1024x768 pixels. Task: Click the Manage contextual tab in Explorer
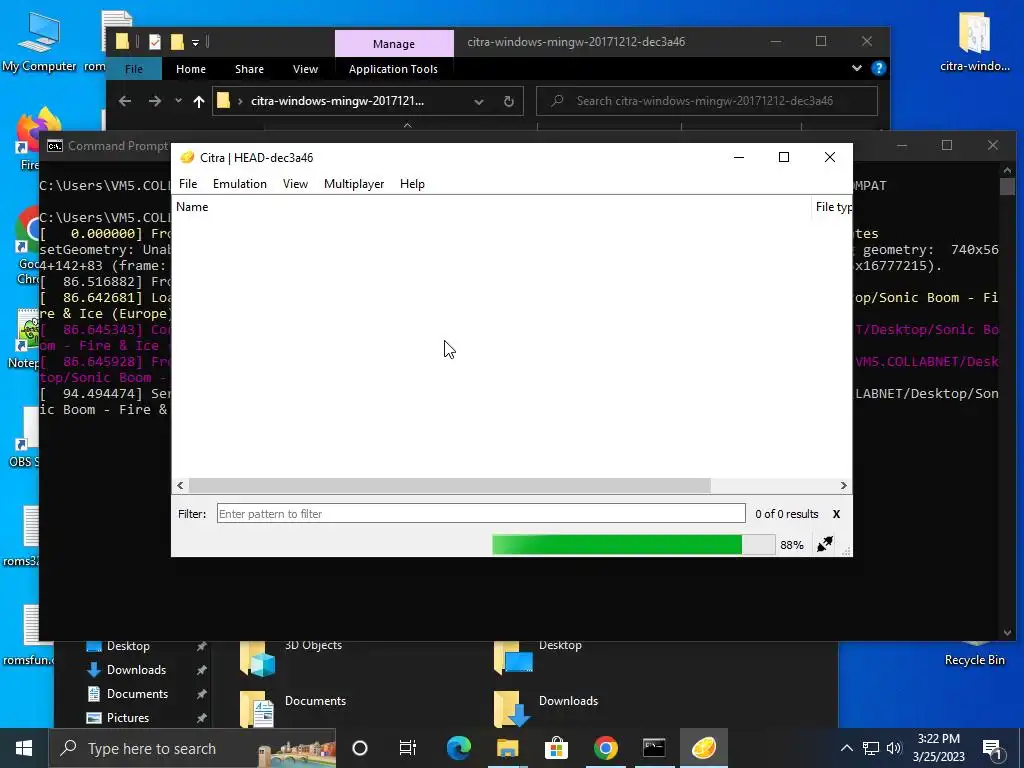click(394, 44)
